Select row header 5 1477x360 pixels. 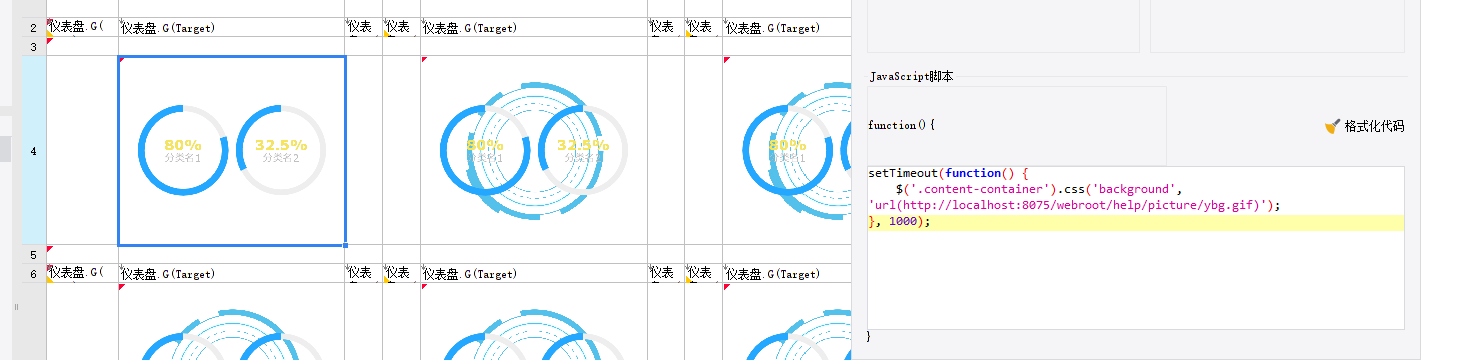click(33, 255)
